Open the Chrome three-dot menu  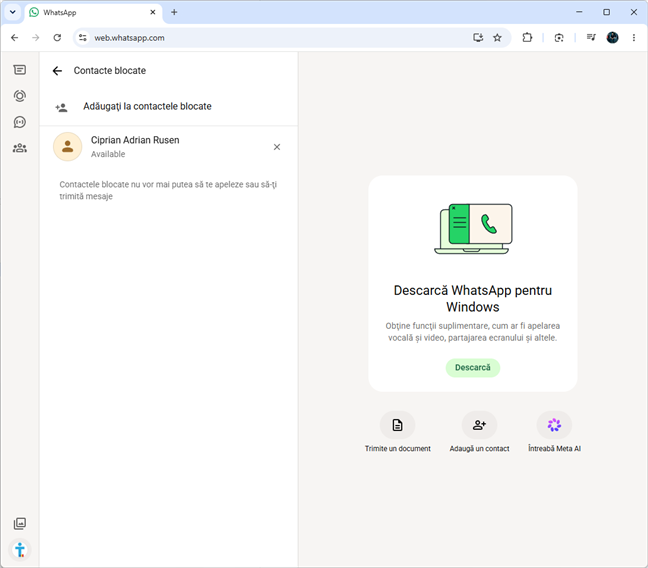[x=634, y=38]
